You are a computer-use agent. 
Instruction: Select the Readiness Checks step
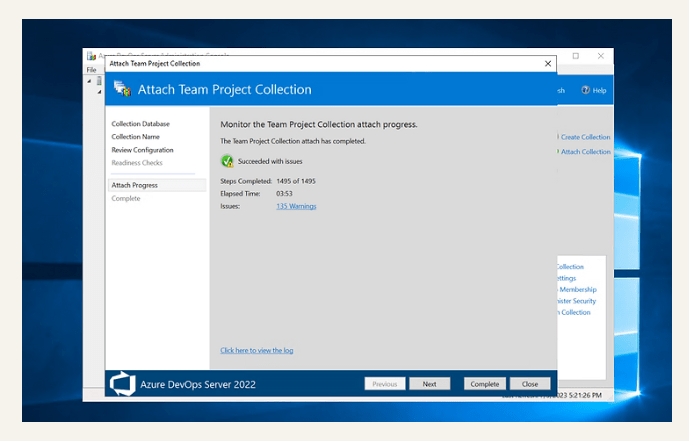(137, 163)
